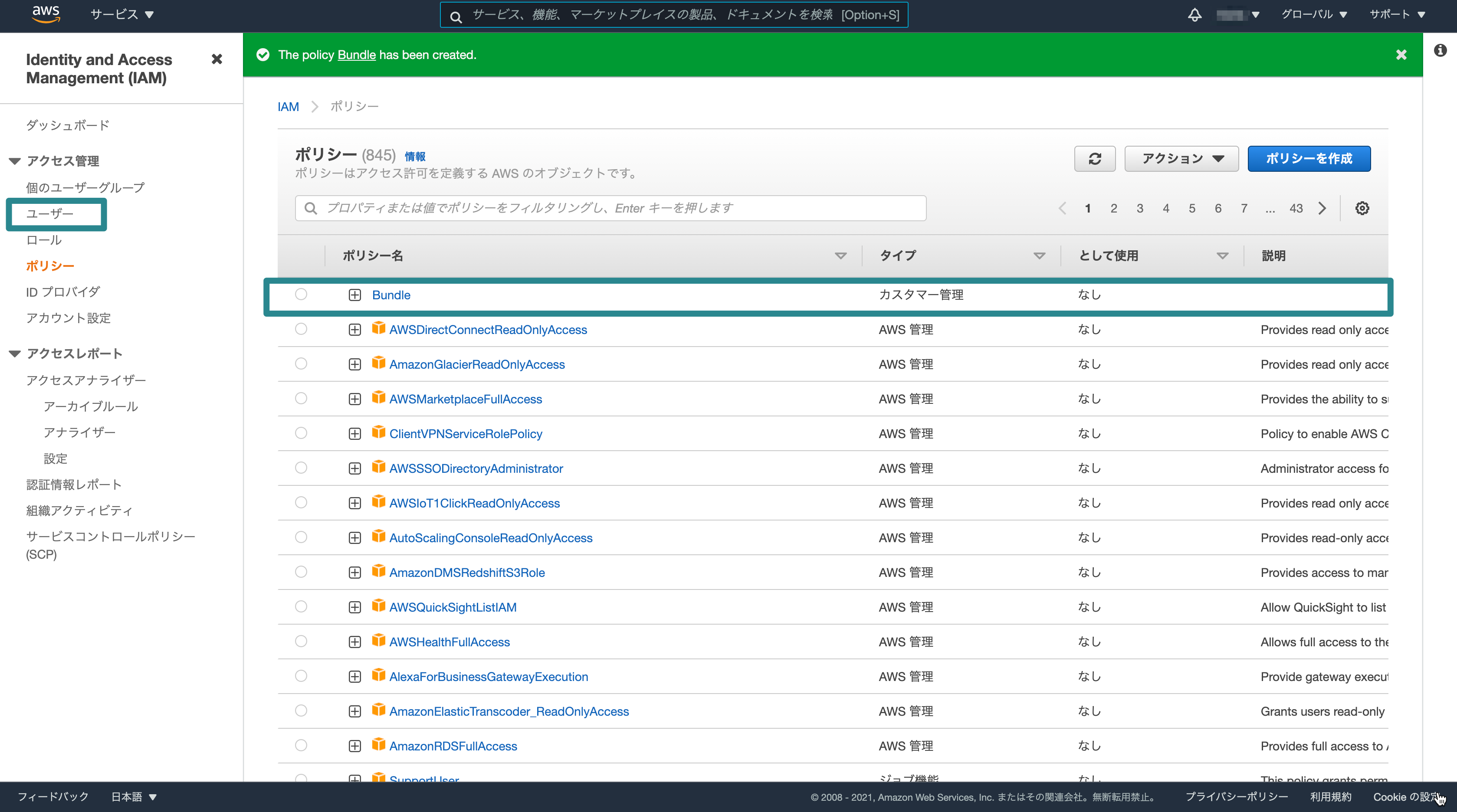This screenshot has width=1457, height=812.
Task: Expand AmazonRDSFullAccess row details
Action: coord(354,747)
